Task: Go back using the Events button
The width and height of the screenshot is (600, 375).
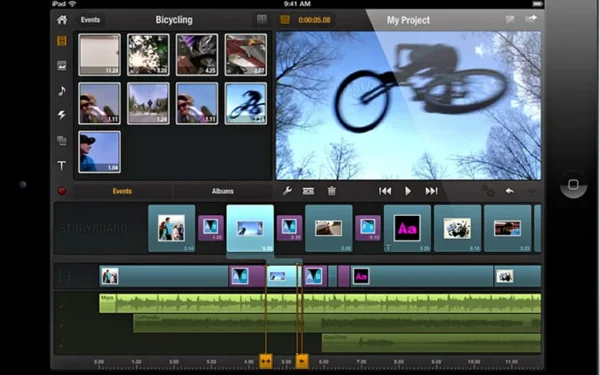Action: coord(90,20)
